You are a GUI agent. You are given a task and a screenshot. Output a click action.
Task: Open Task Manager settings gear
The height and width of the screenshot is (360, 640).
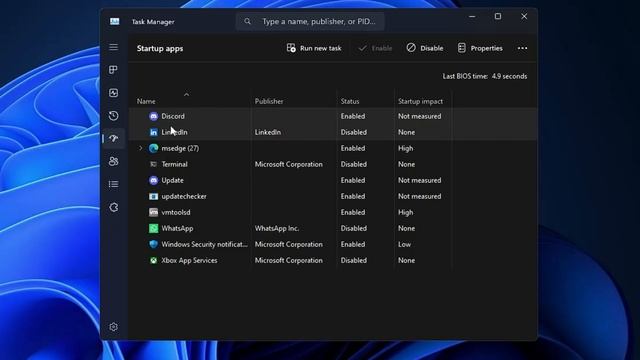pyautogui.click(x=113, y=327)
